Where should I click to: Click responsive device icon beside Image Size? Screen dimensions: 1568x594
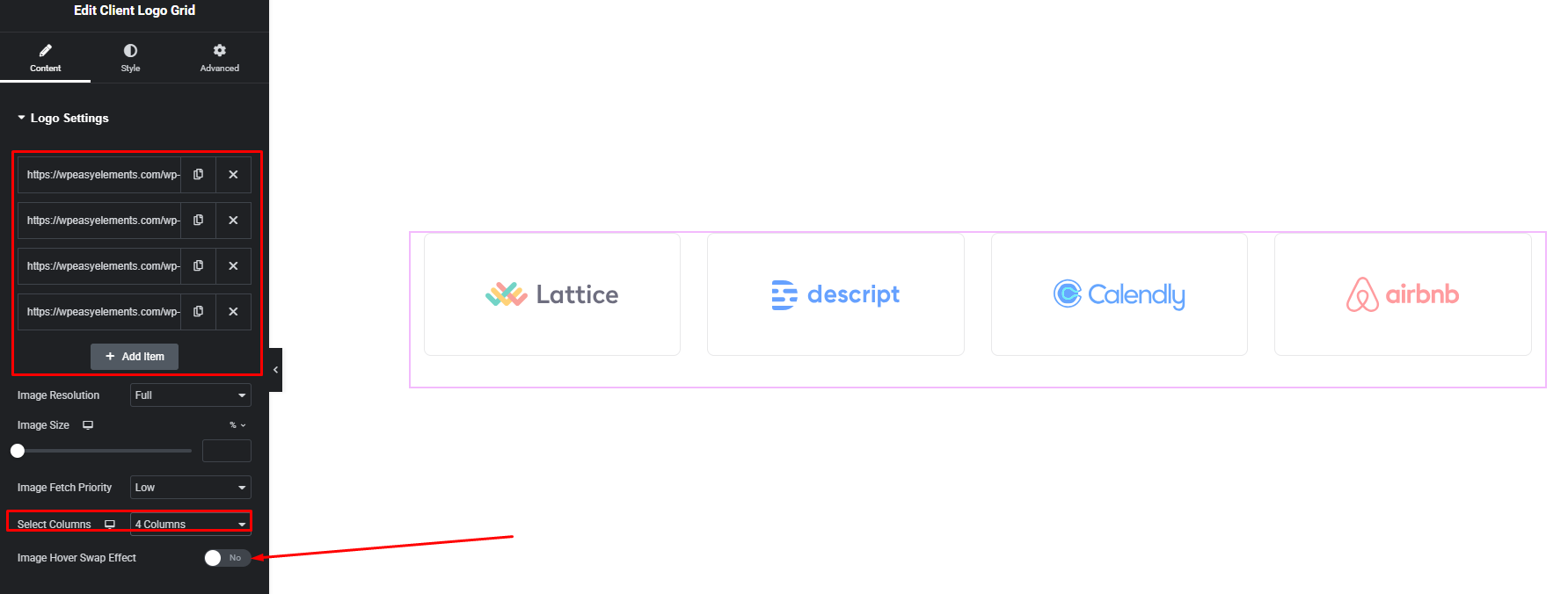tap(88, 425)
